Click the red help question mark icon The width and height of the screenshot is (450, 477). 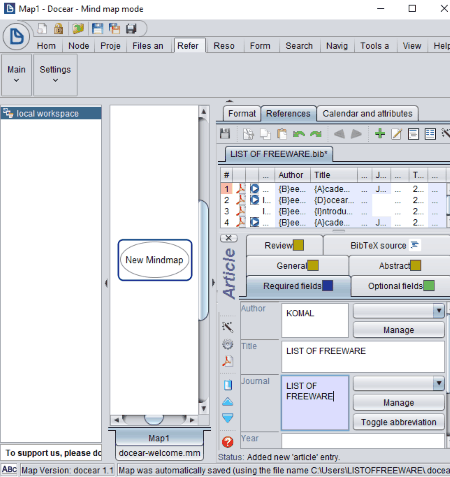click(228, 442)
